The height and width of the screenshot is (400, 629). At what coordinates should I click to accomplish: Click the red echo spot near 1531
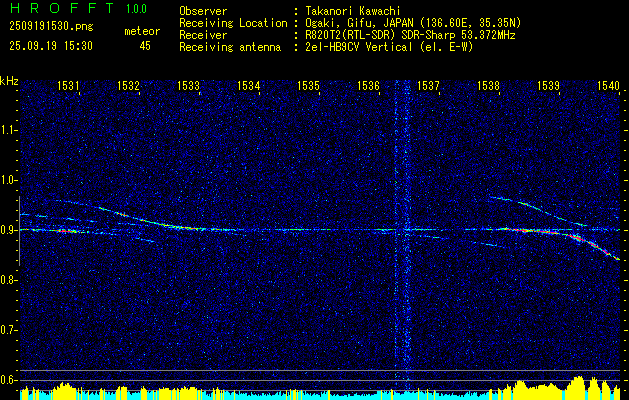pyautogui.click(x=66, y=231)
